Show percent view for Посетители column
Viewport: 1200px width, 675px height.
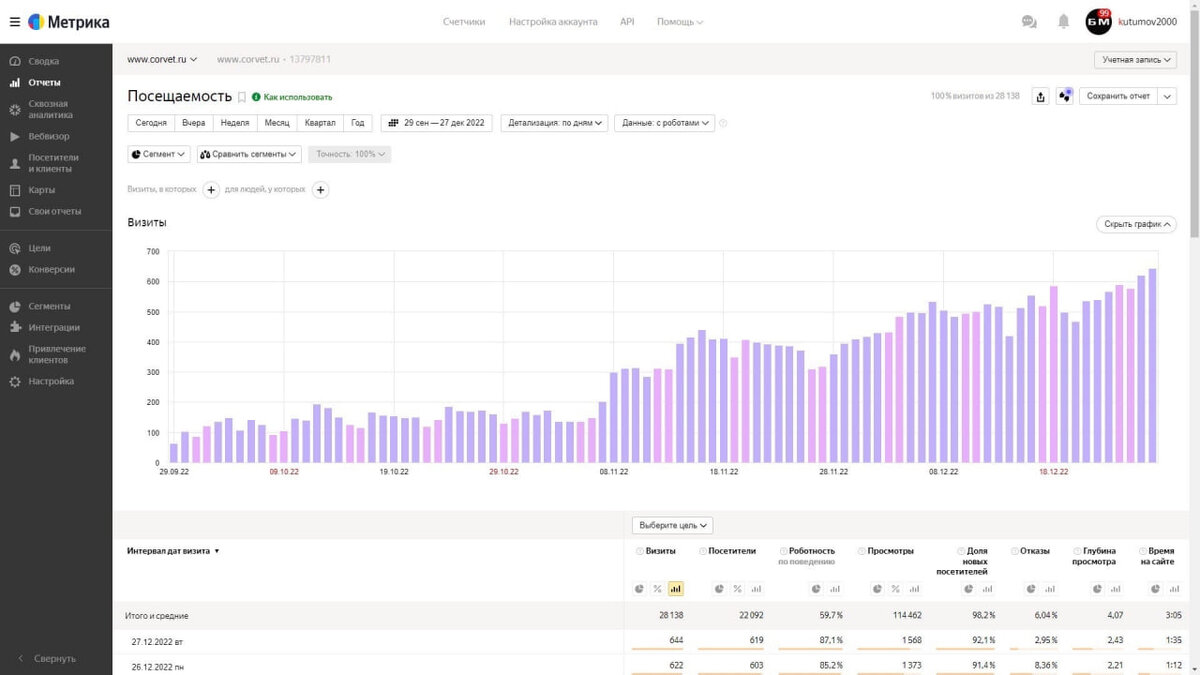coord(737,589)
